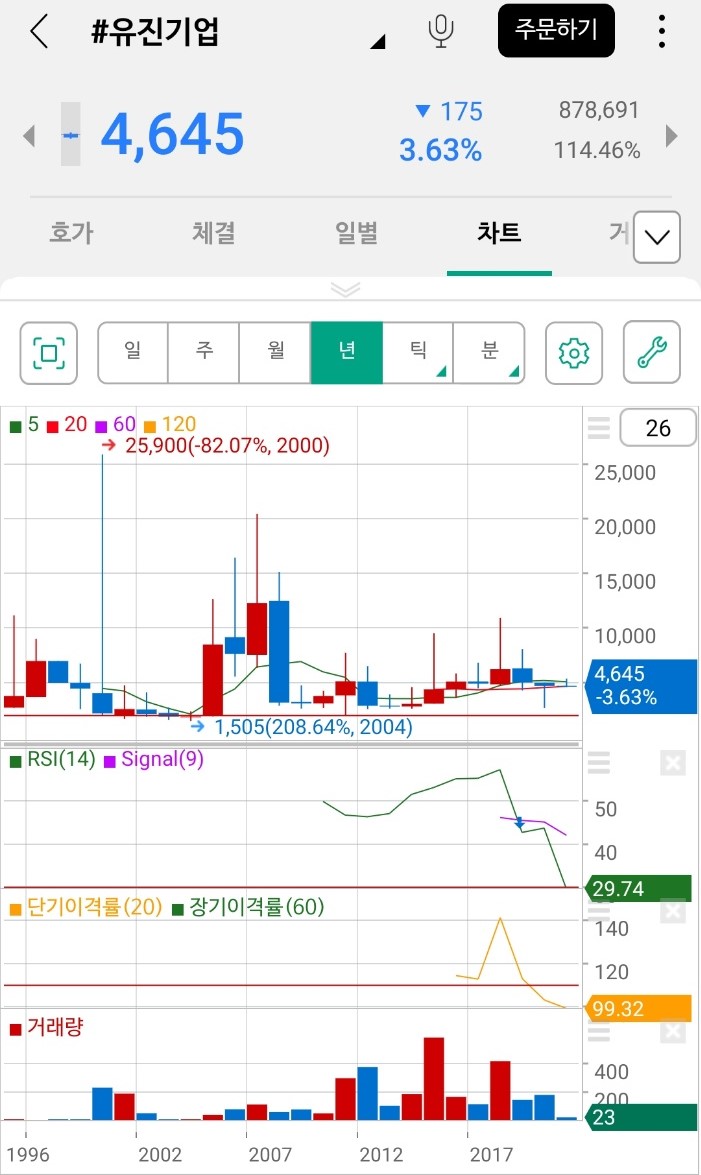Select 년 yearly chart period
The width and height of the screenshot is (701, 1175).
tap(346, 353)
